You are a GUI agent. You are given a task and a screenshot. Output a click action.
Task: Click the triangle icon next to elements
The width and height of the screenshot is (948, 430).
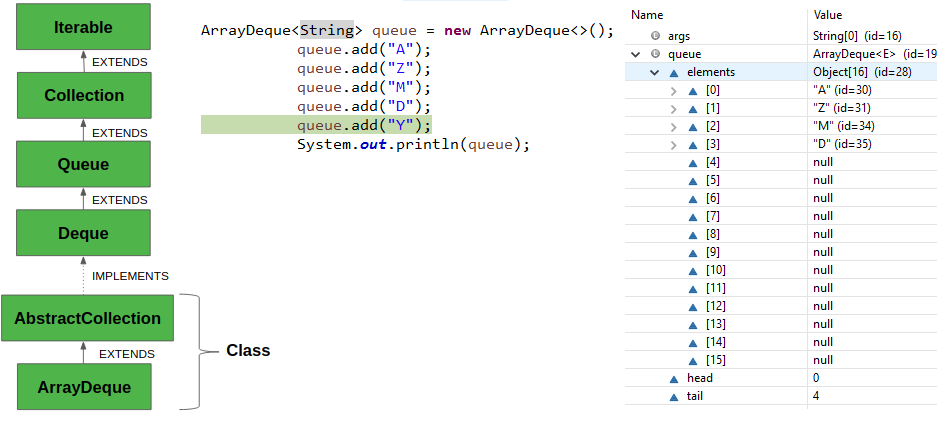pos(674,72)
